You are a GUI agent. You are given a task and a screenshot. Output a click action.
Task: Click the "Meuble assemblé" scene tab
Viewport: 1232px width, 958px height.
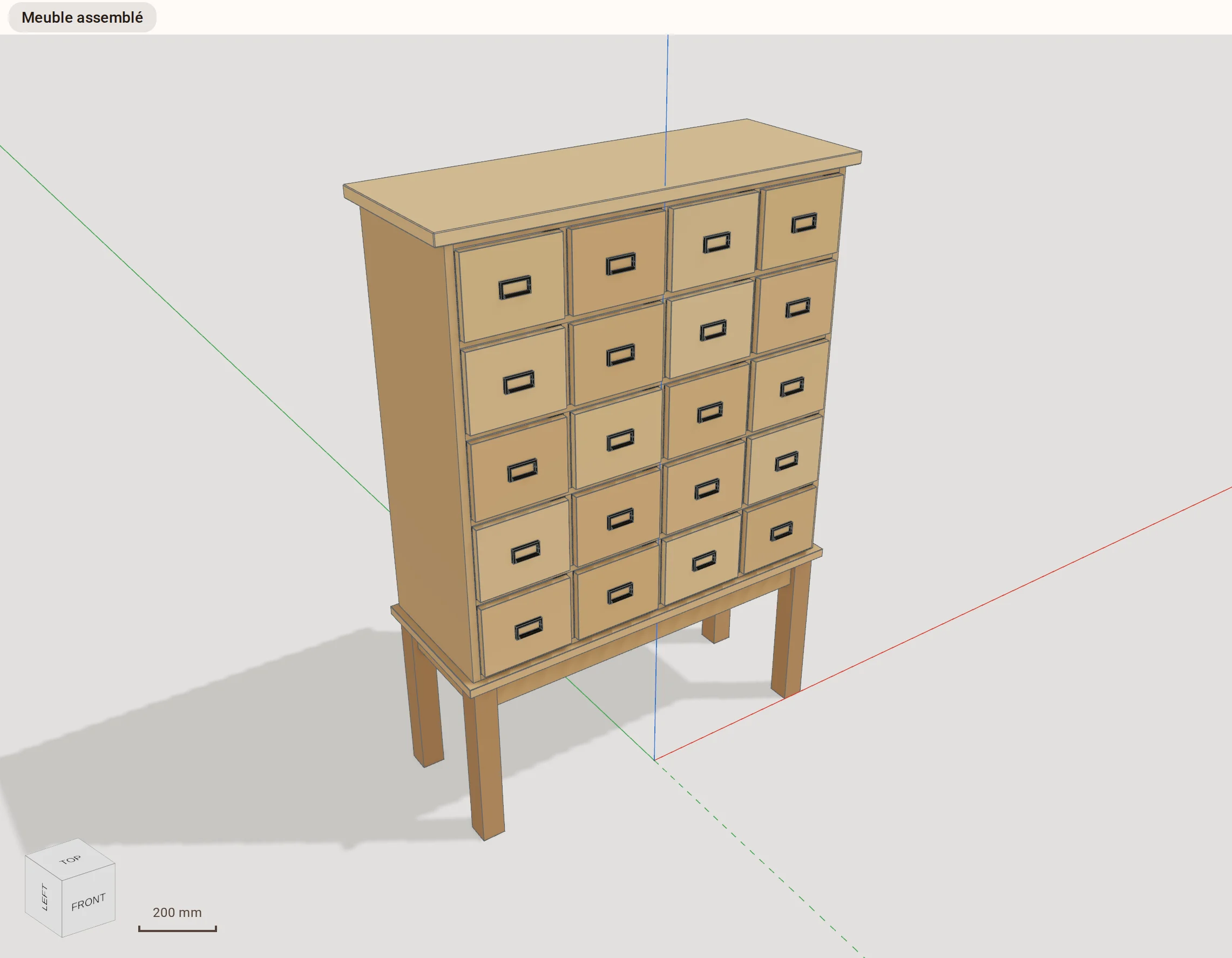[83, 17]
